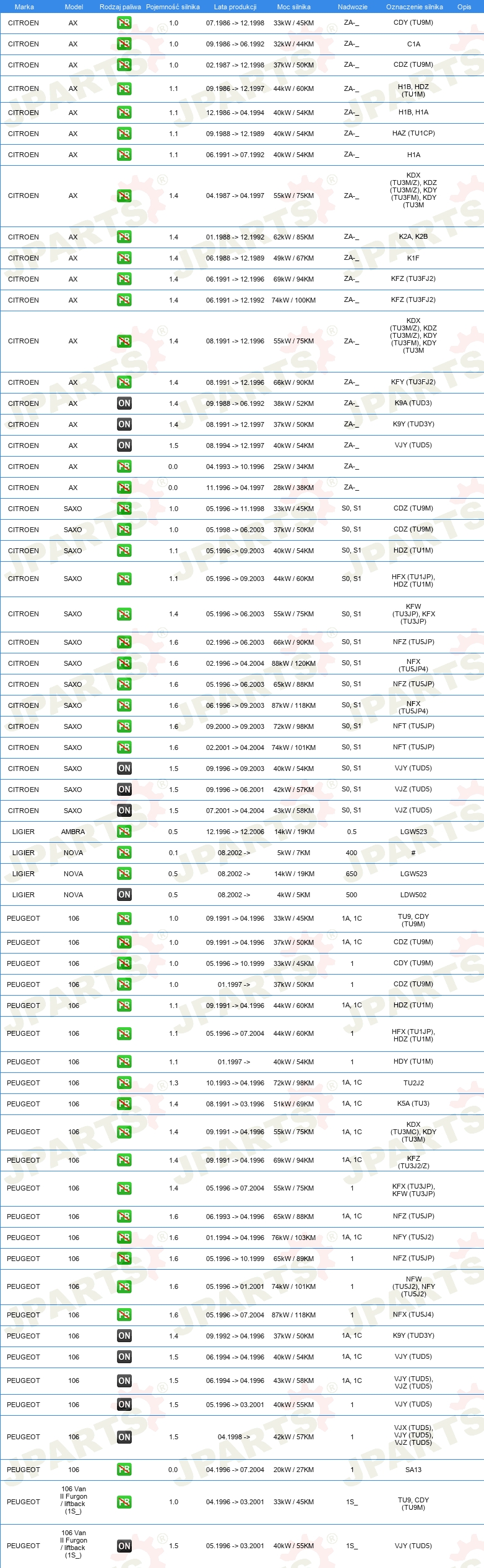Click the Moc silnika column header
This screenshot has height=1568, width=484.
pyautogui.click(x=294, y=7)
